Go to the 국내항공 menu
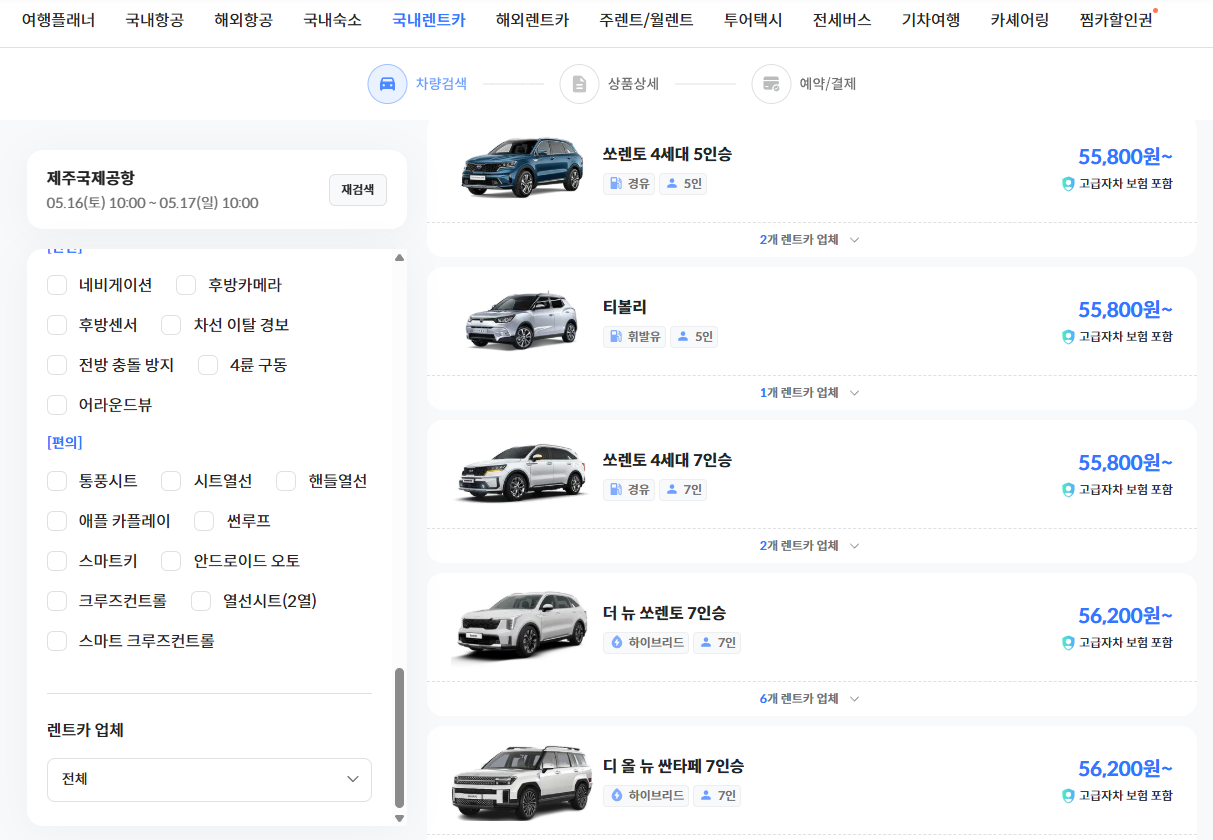The height and width of the screenshot is (840, 1213). [x=155, y=20]
